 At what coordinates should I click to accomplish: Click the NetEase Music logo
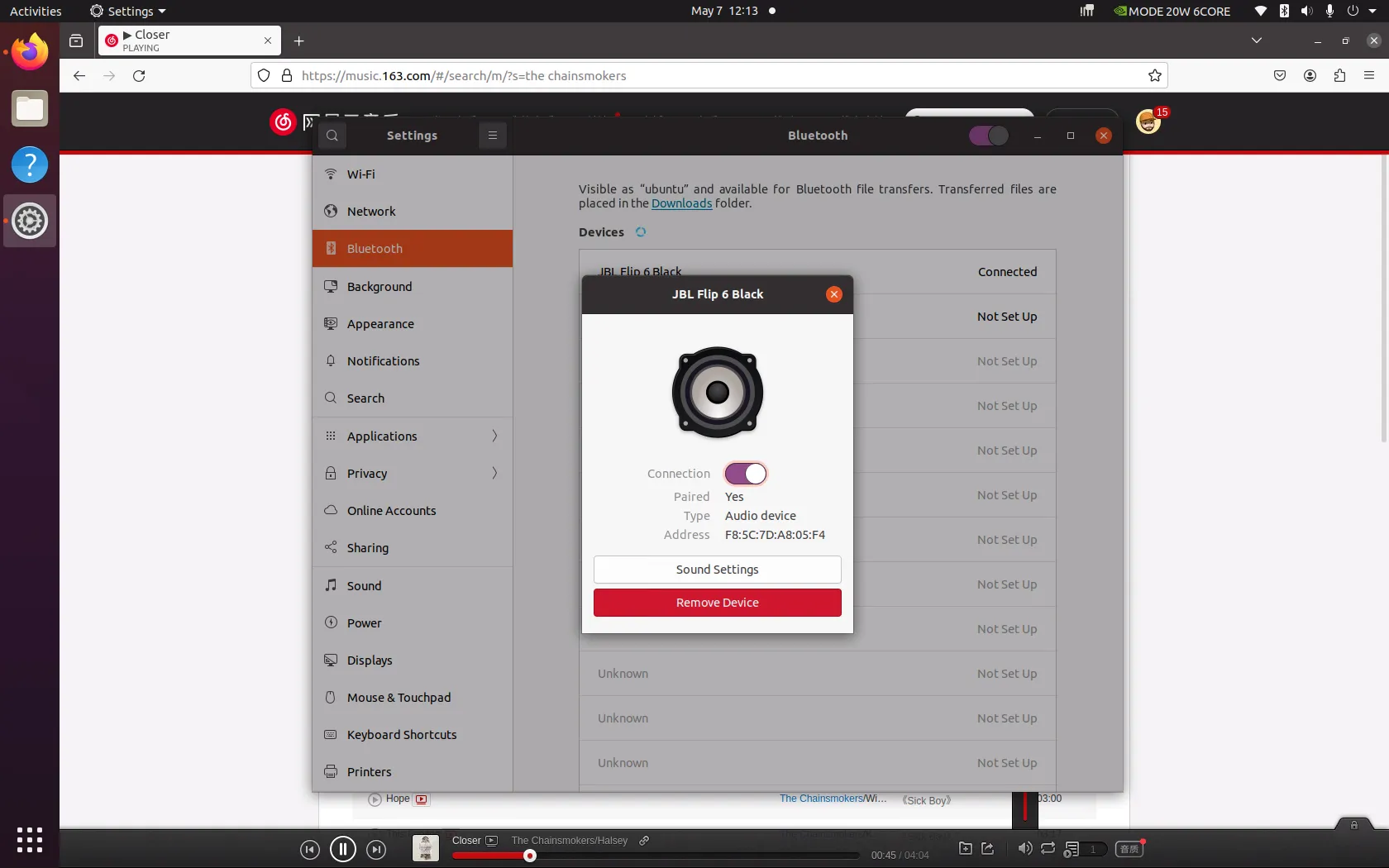(x=283, y=122)
